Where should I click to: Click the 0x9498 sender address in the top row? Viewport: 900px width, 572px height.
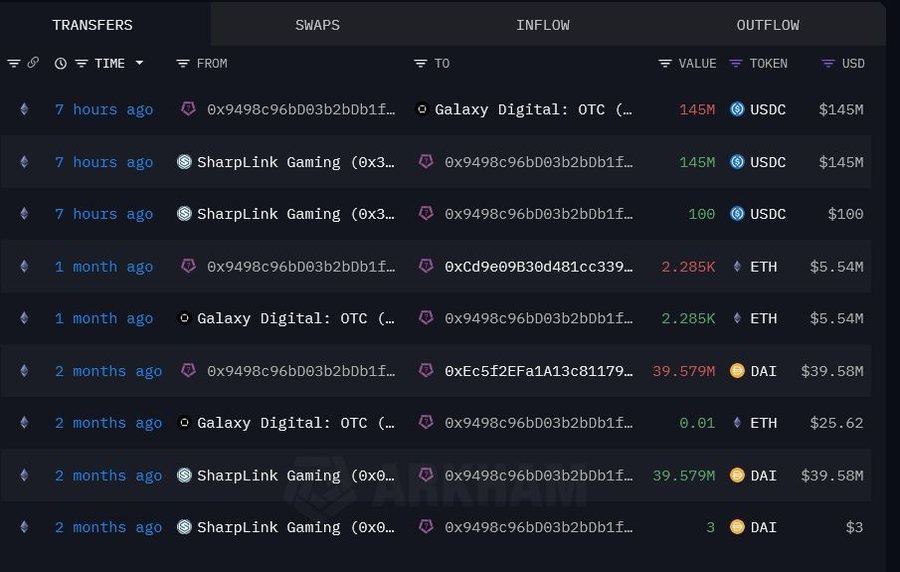(301, 110)
